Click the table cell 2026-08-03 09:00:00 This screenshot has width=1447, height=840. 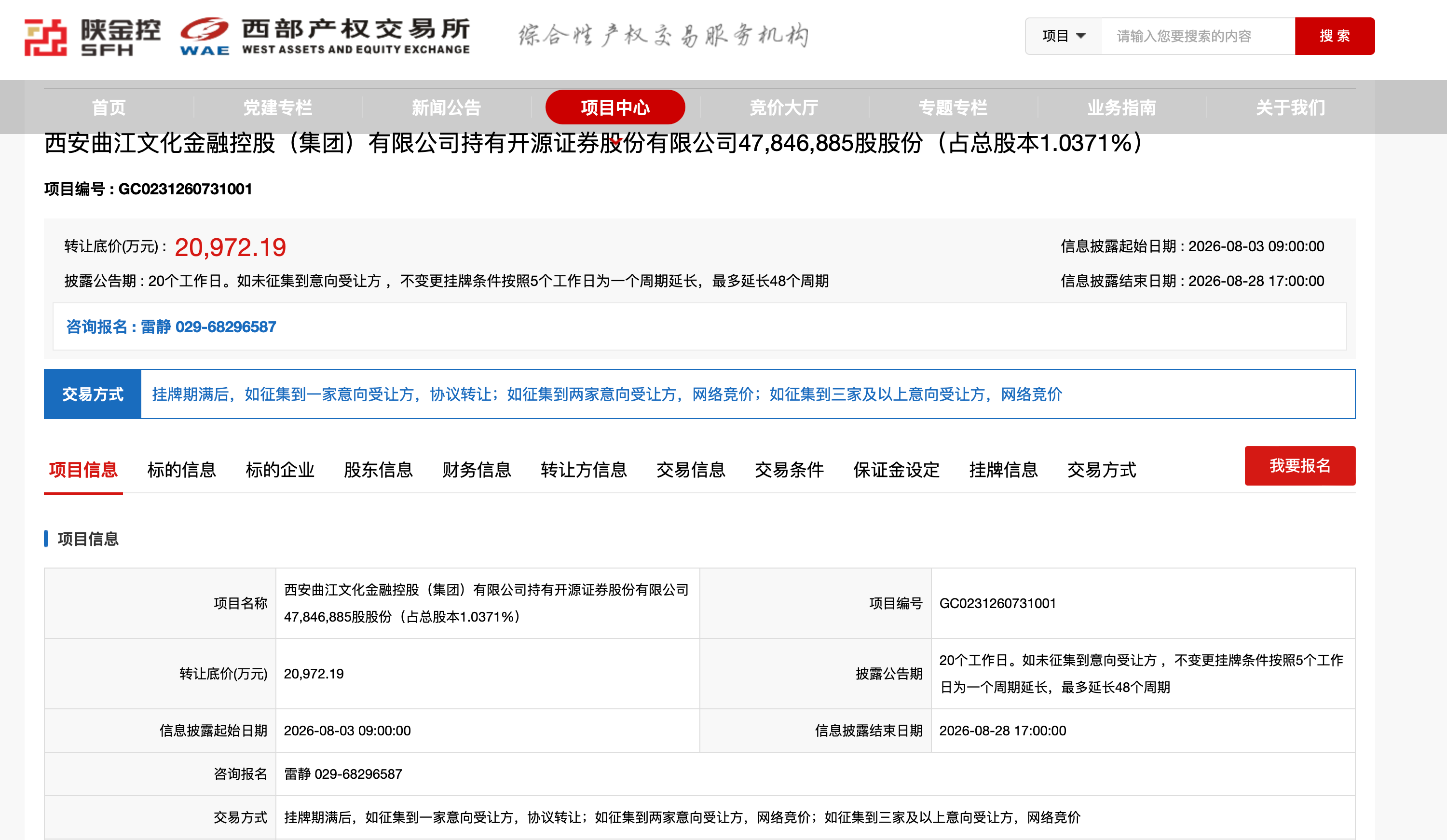[488, 731]
